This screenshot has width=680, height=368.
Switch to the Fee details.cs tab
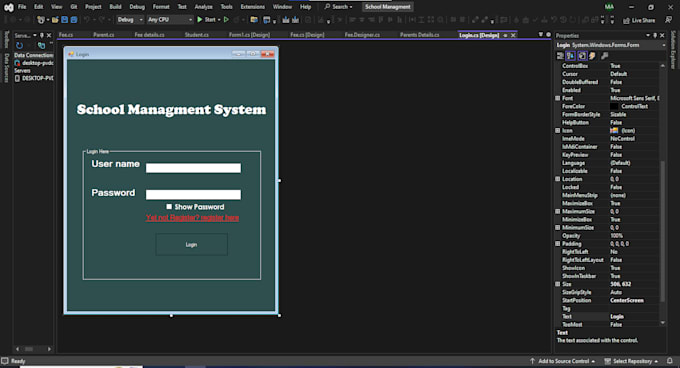149,35
